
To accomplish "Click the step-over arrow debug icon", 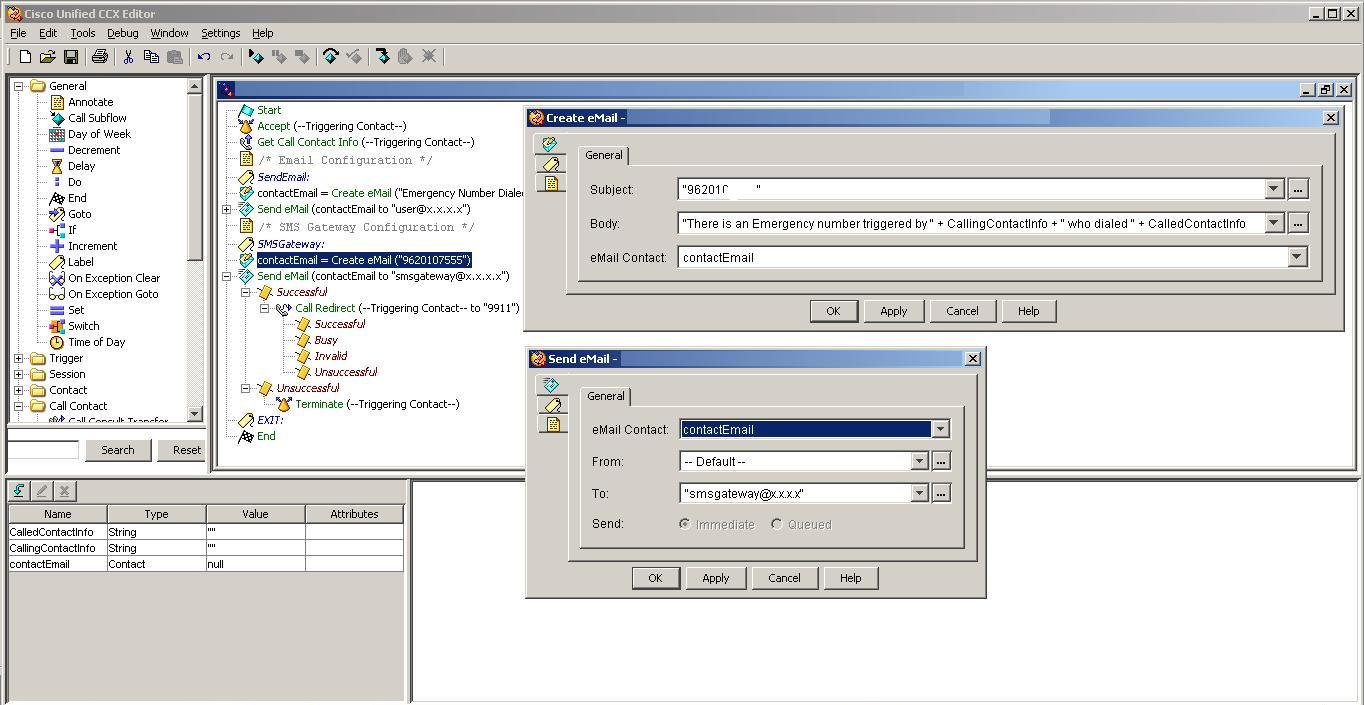I will (382, 57).
